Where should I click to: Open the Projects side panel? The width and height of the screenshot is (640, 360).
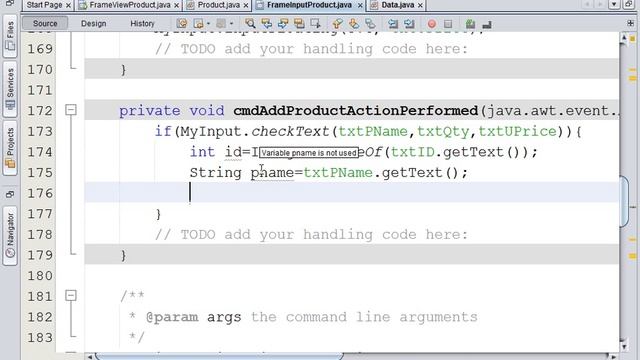coord(10,148)
